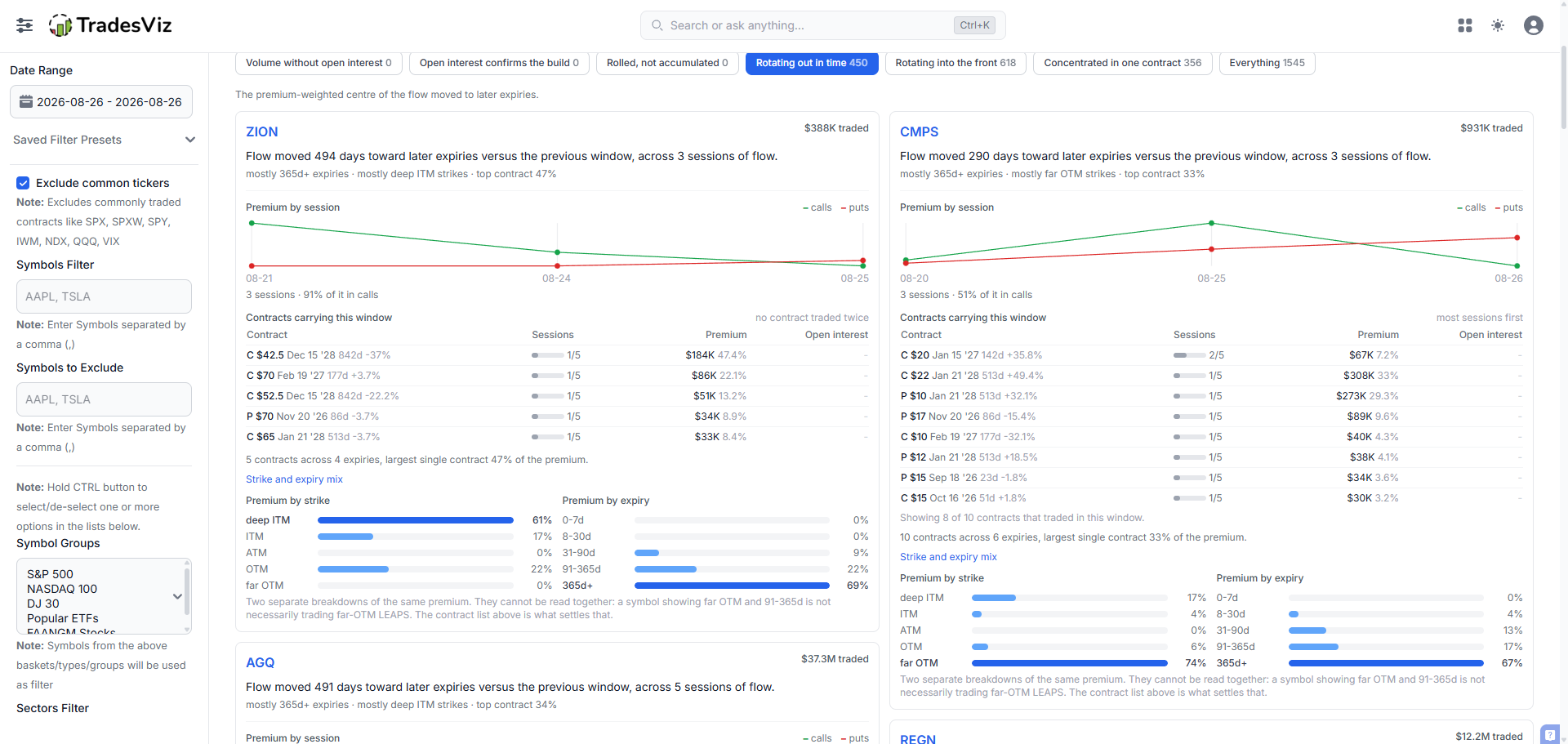
Task: Open the filters sidebar toggle icon
Action: click(x=24, y=25)
